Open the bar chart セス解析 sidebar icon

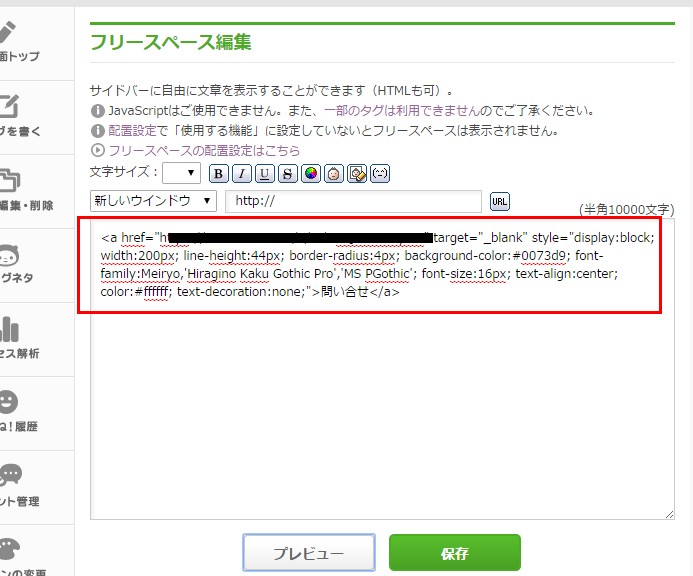[x=19, y=339]
